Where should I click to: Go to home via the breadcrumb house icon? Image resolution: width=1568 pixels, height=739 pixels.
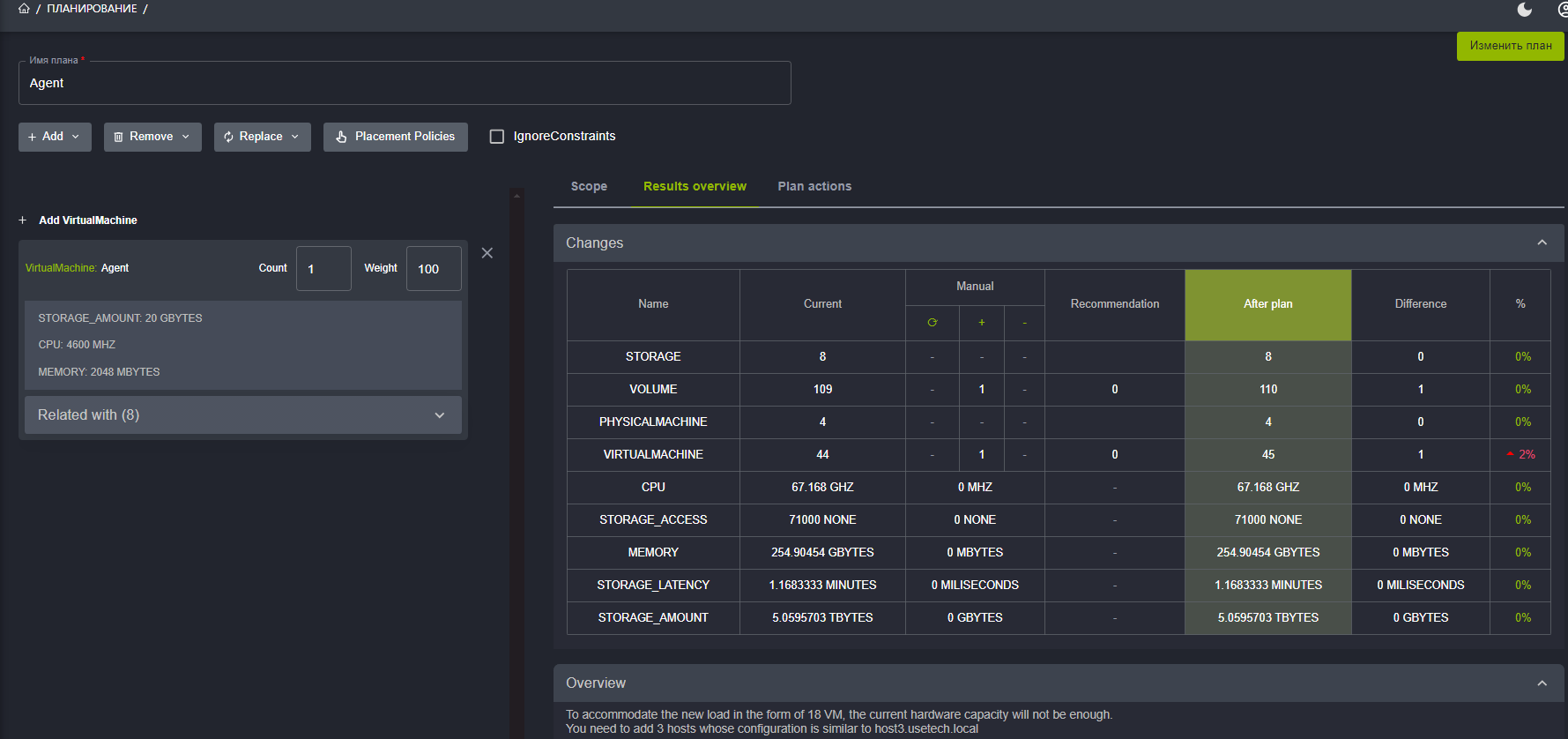[x=24, y=9]
